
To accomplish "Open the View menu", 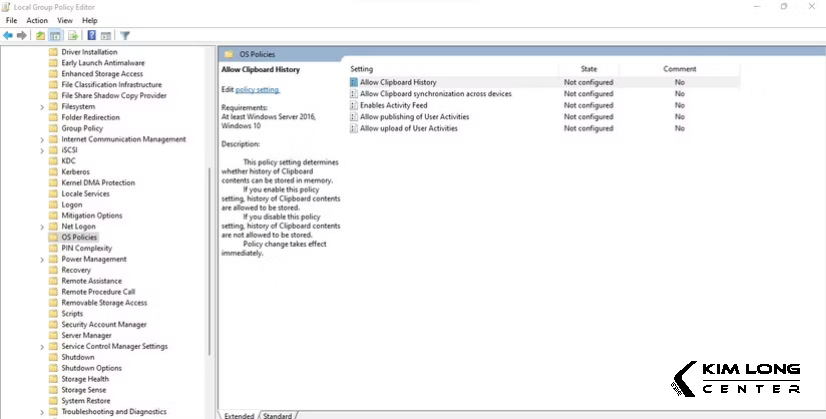I will click(x=65, y=20).
